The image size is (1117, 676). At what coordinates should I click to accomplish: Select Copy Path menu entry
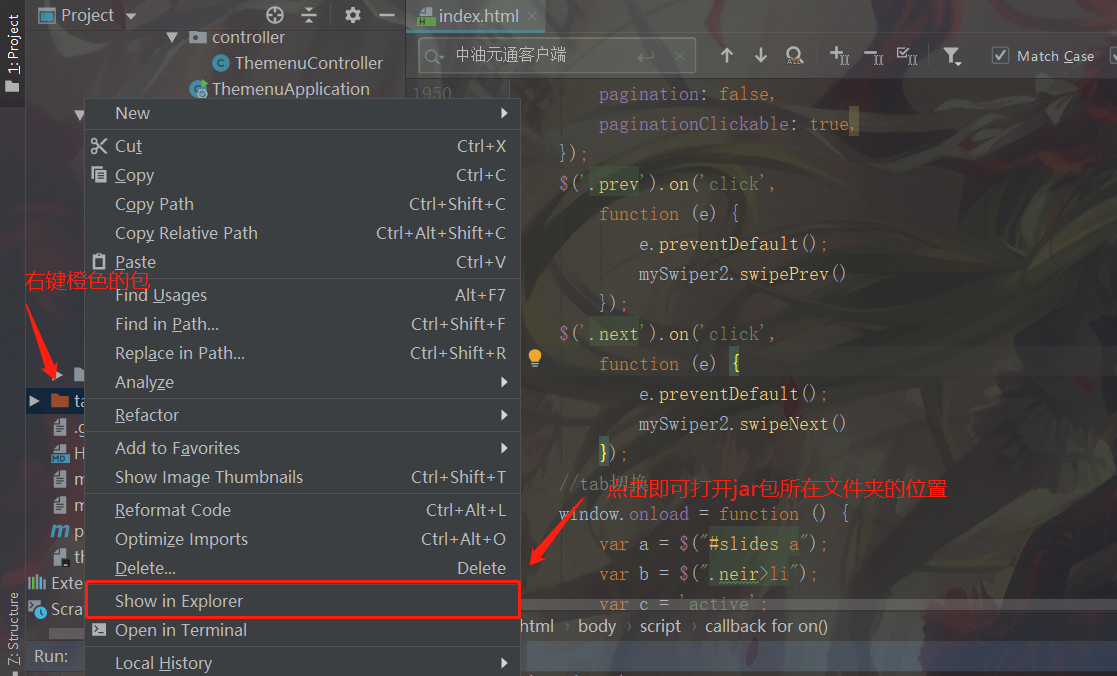(x=303, y=204)
